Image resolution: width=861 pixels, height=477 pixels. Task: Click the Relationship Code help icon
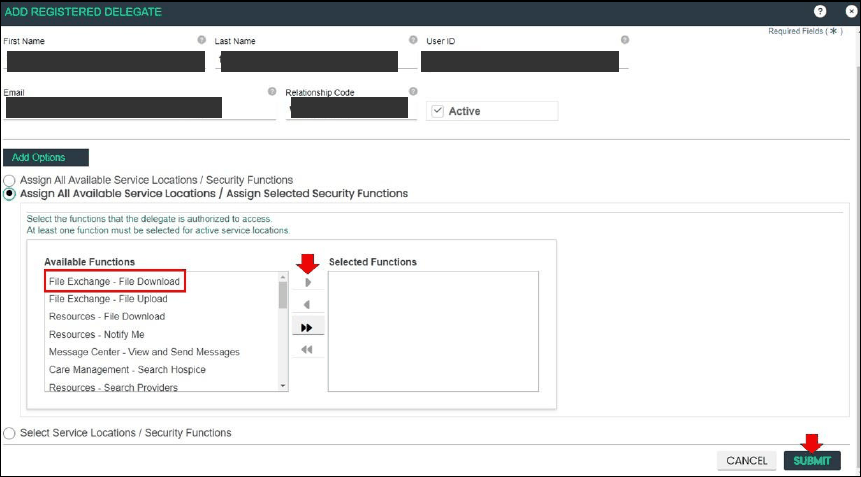[413, 92]
